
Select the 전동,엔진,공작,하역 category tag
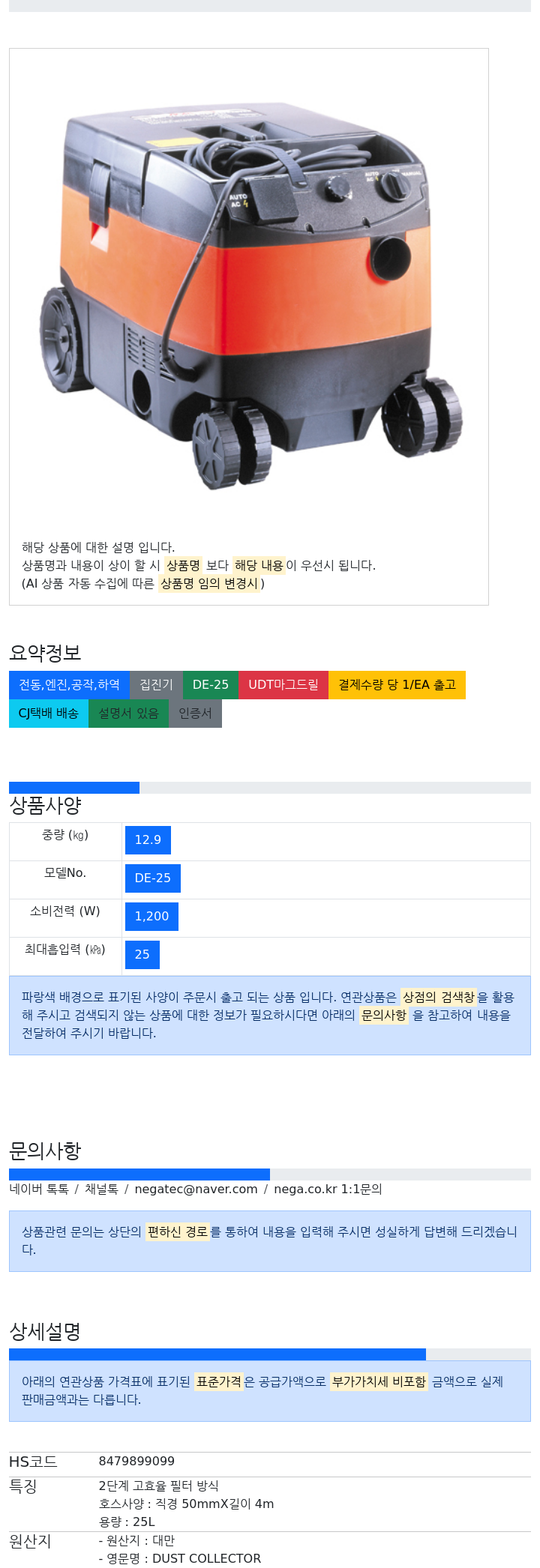[x=69, y=684]
